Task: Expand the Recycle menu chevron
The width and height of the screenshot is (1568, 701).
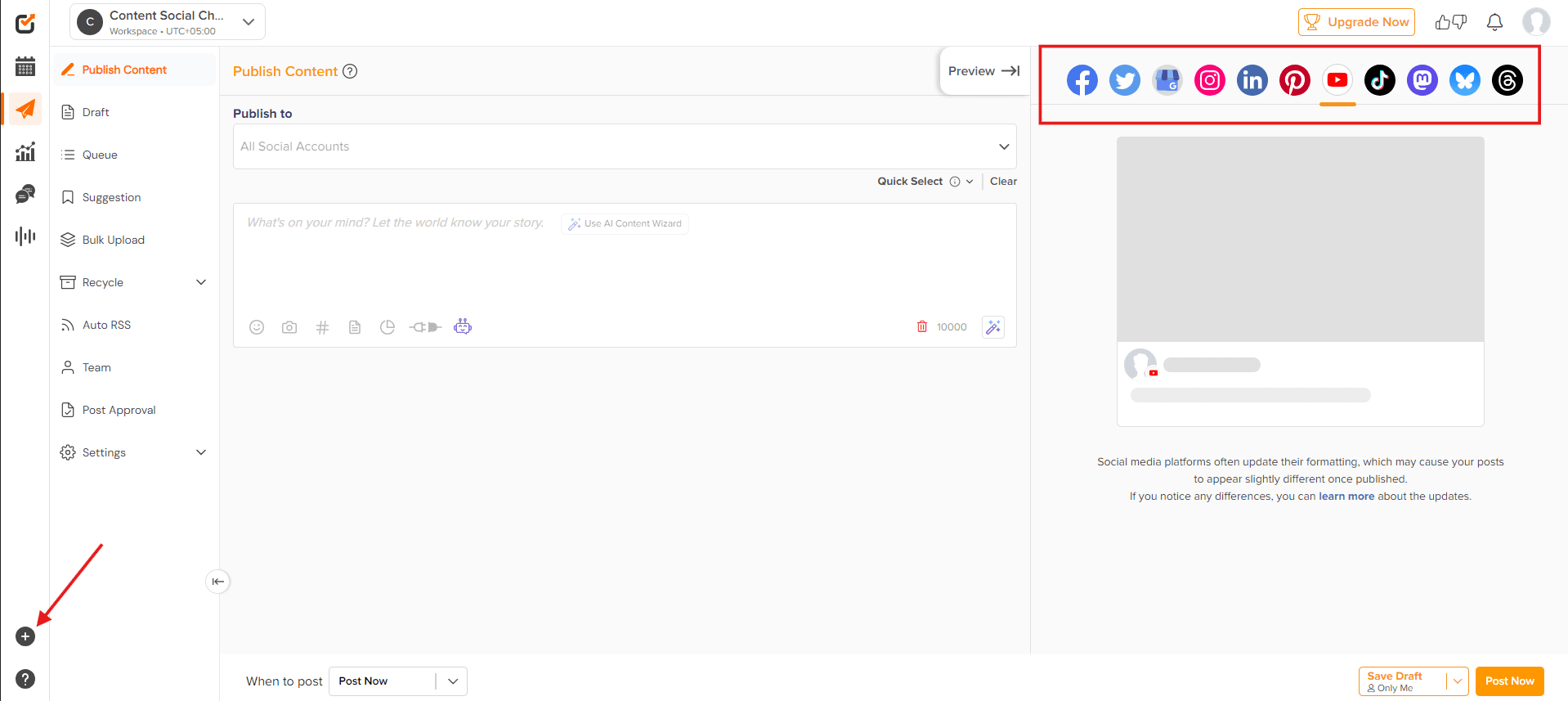Action: click(201, 282)
